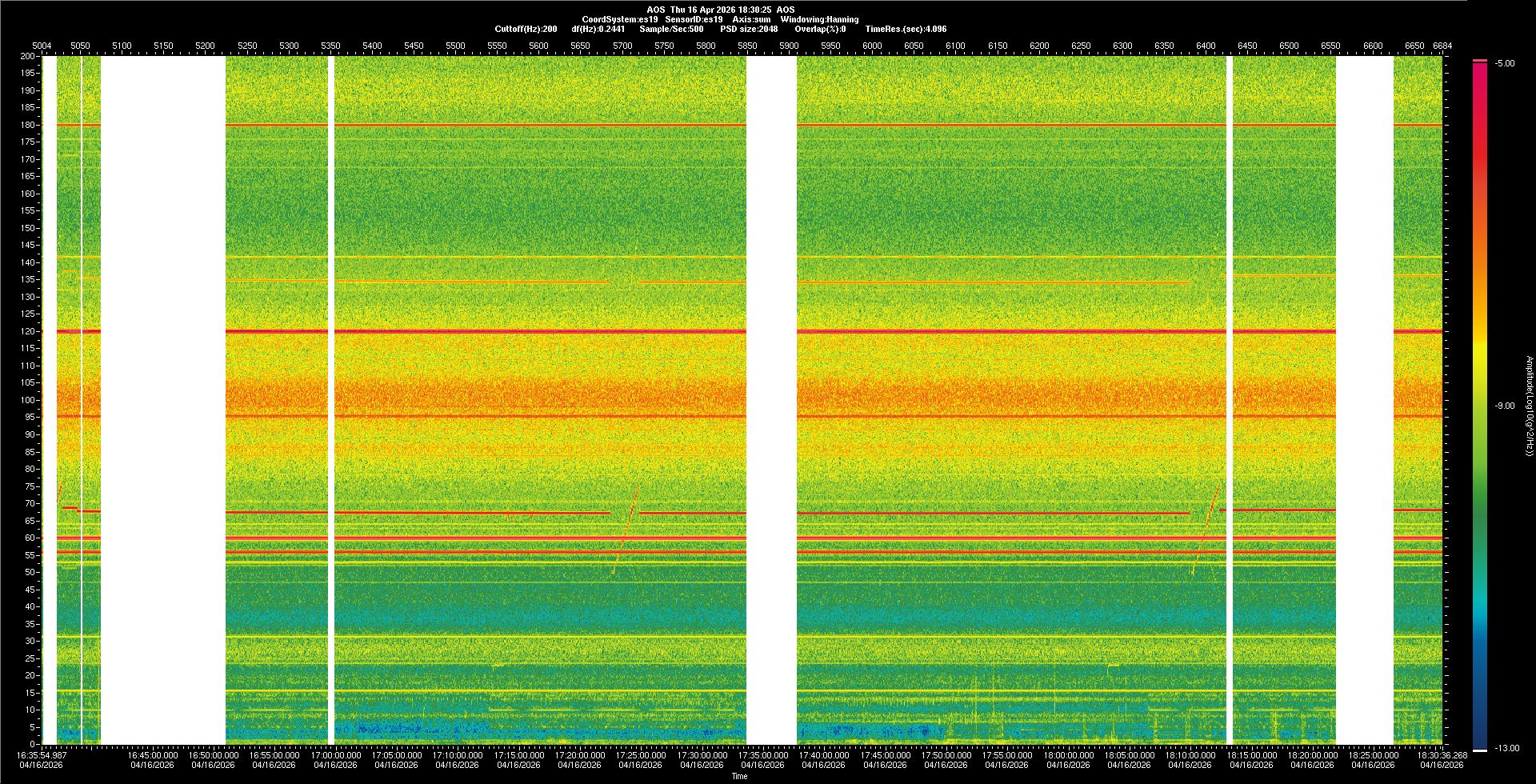
Task: Click the 120 Hz frequency axis label
Action: 28,331
